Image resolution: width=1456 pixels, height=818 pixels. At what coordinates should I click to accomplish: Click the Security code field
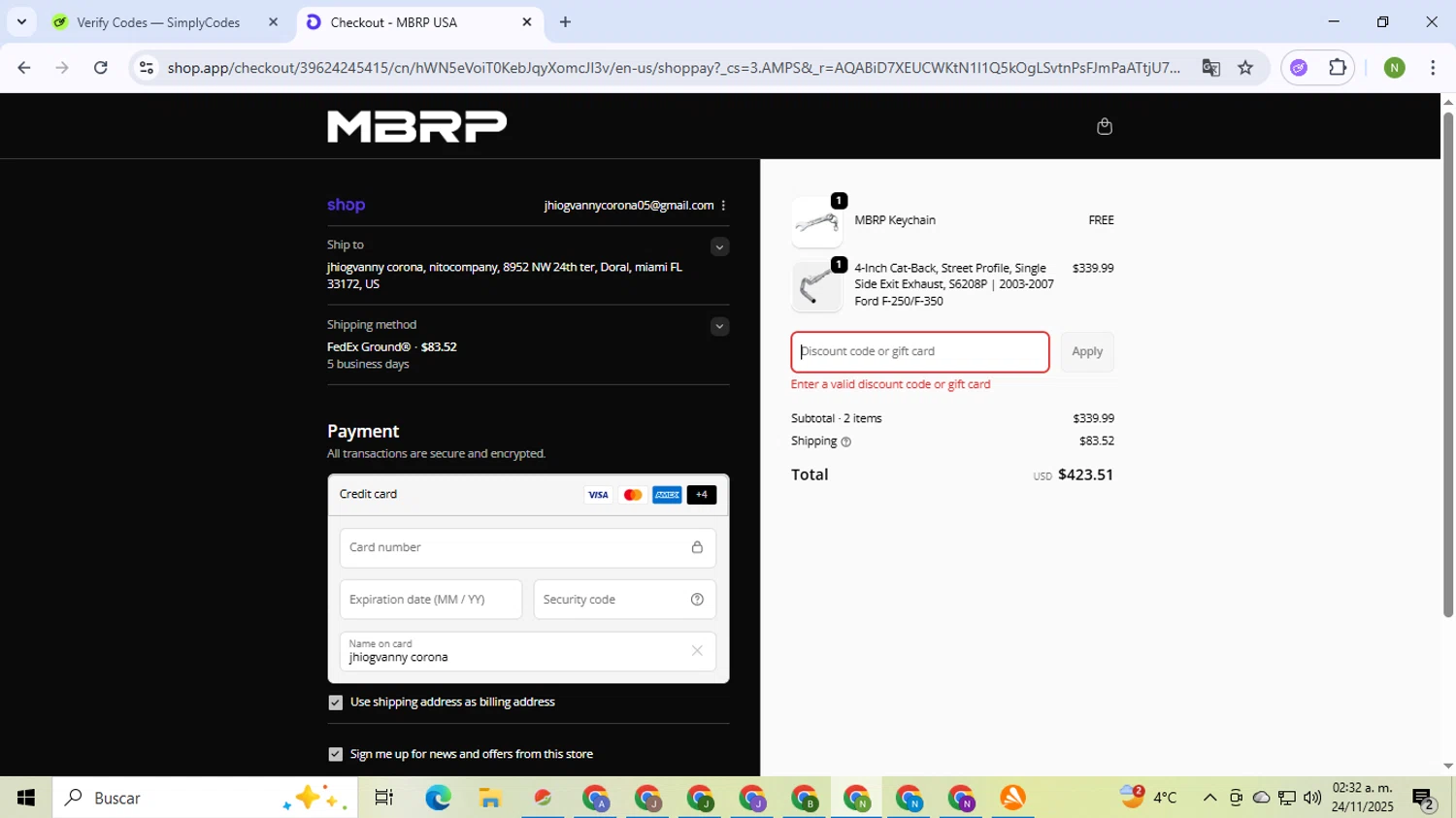[625, 600]
